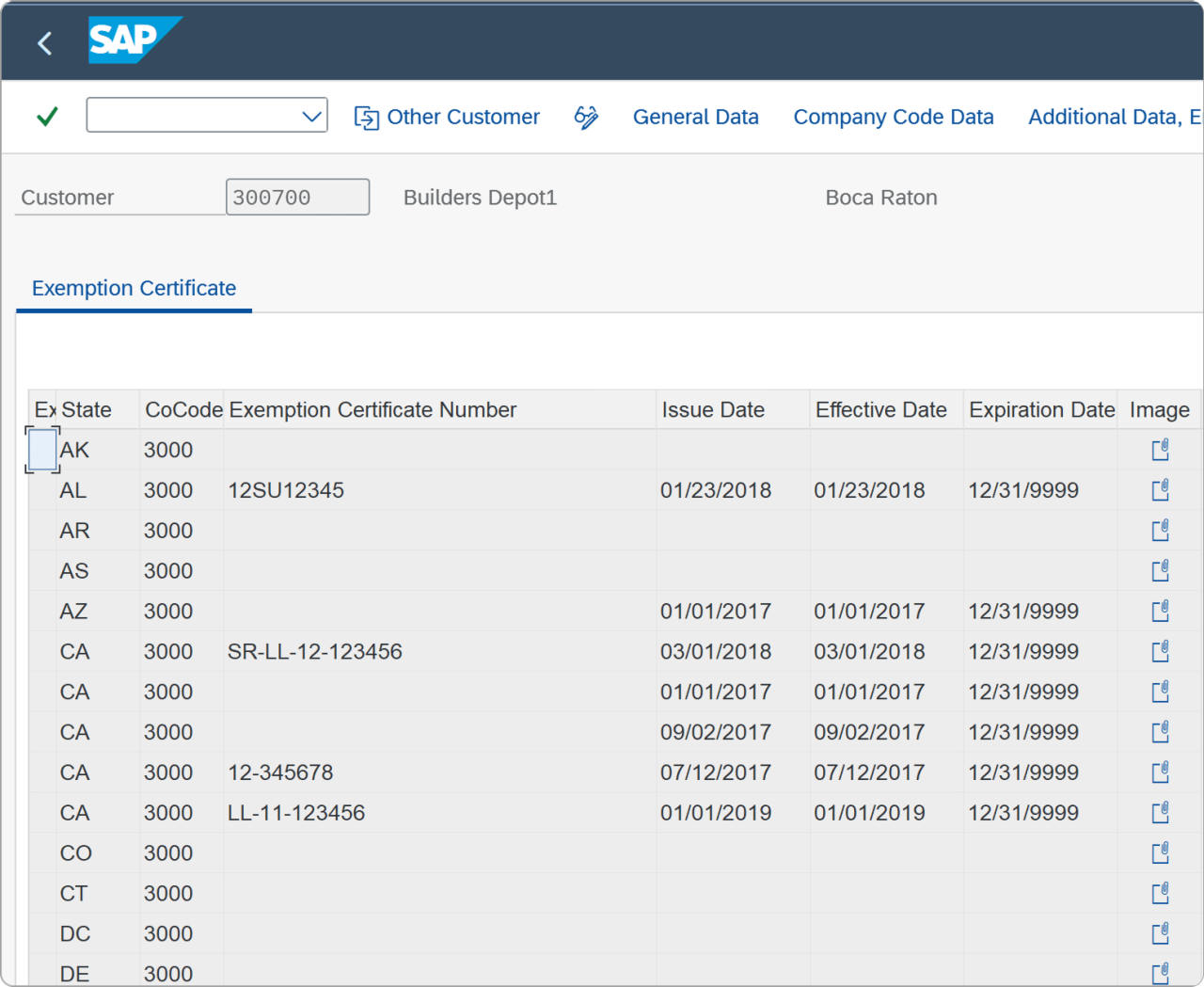Open the attachment icon on the AL row
Viewport: 1204px width, 987px height.
[1160, 489]
